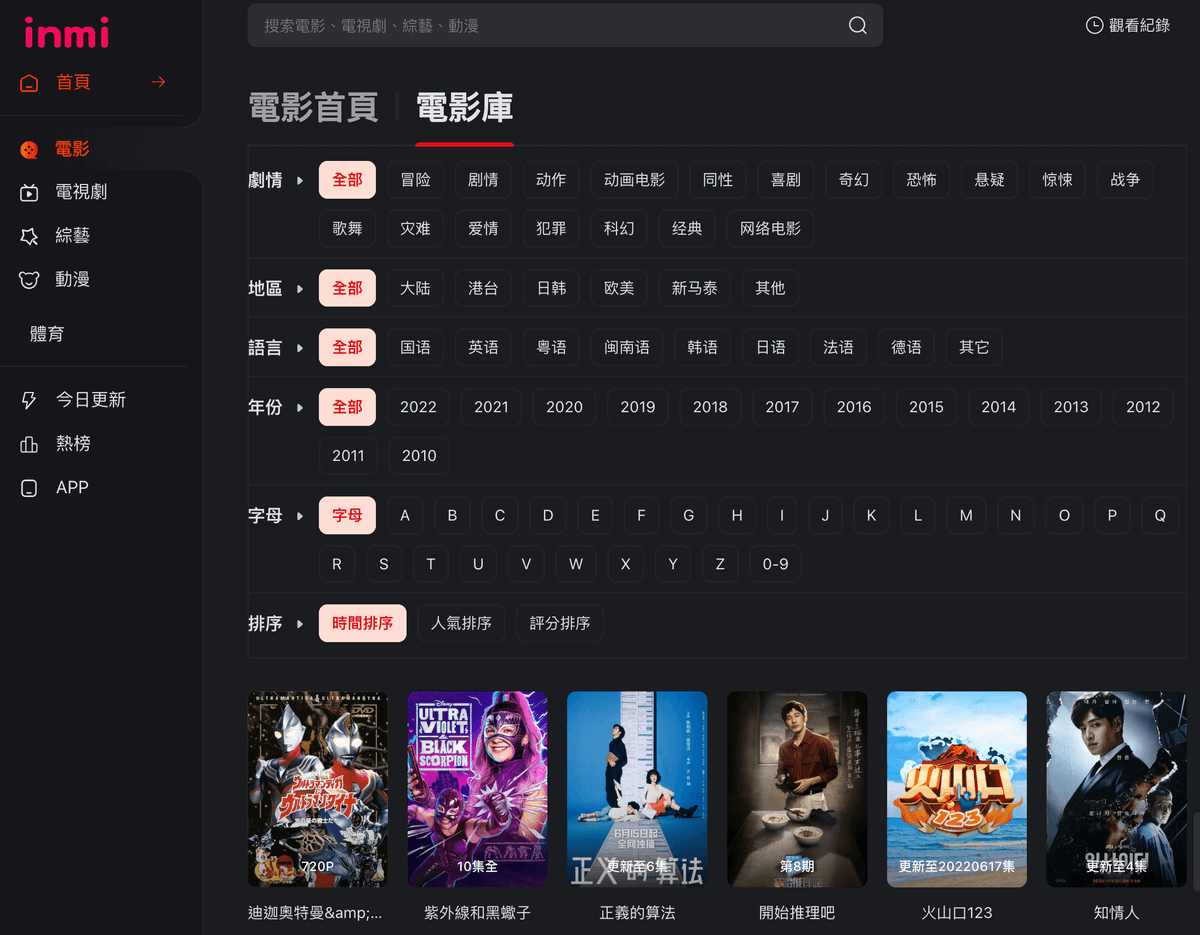Open the 知情人 poster
This screenshot has height=935, width=1200.
1116,789
